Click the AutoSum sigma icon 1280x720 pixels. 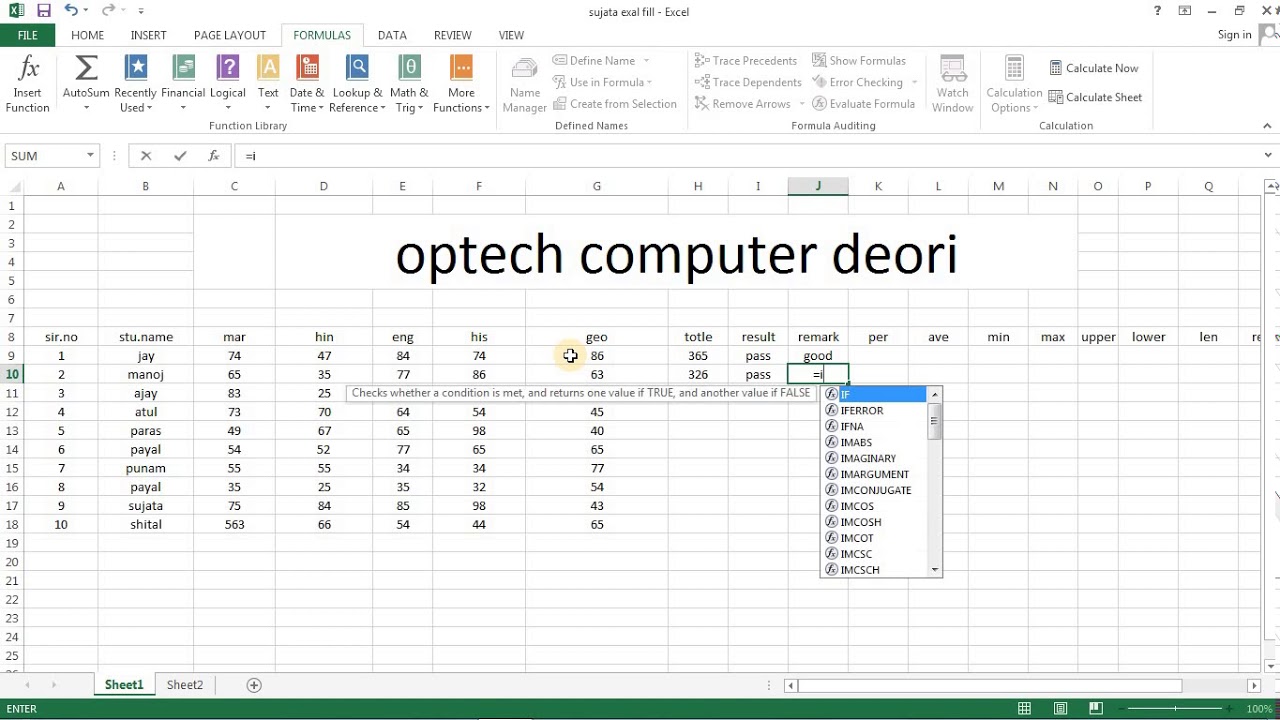86,68
